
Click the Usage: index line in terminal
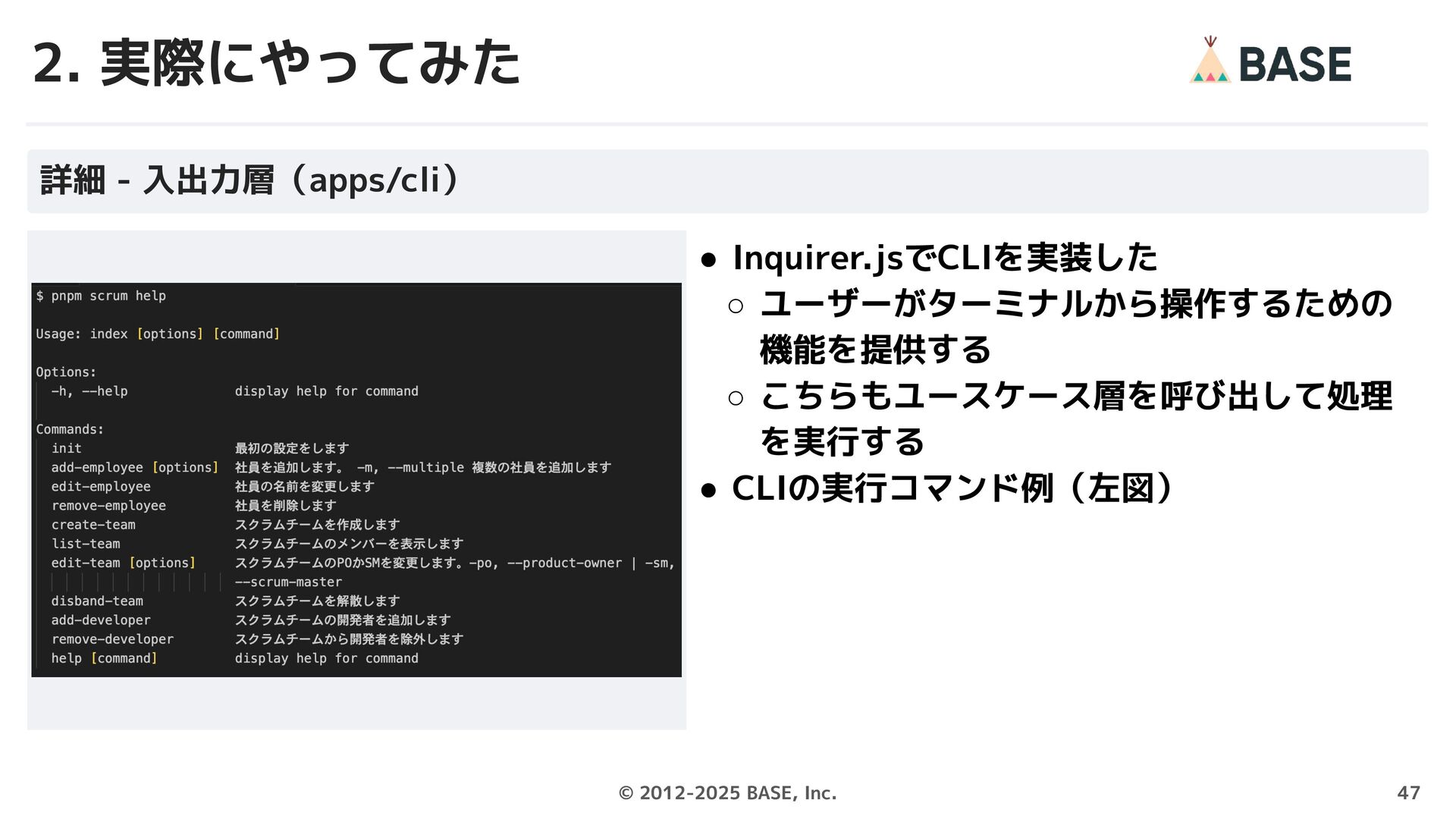coord(158,334)
